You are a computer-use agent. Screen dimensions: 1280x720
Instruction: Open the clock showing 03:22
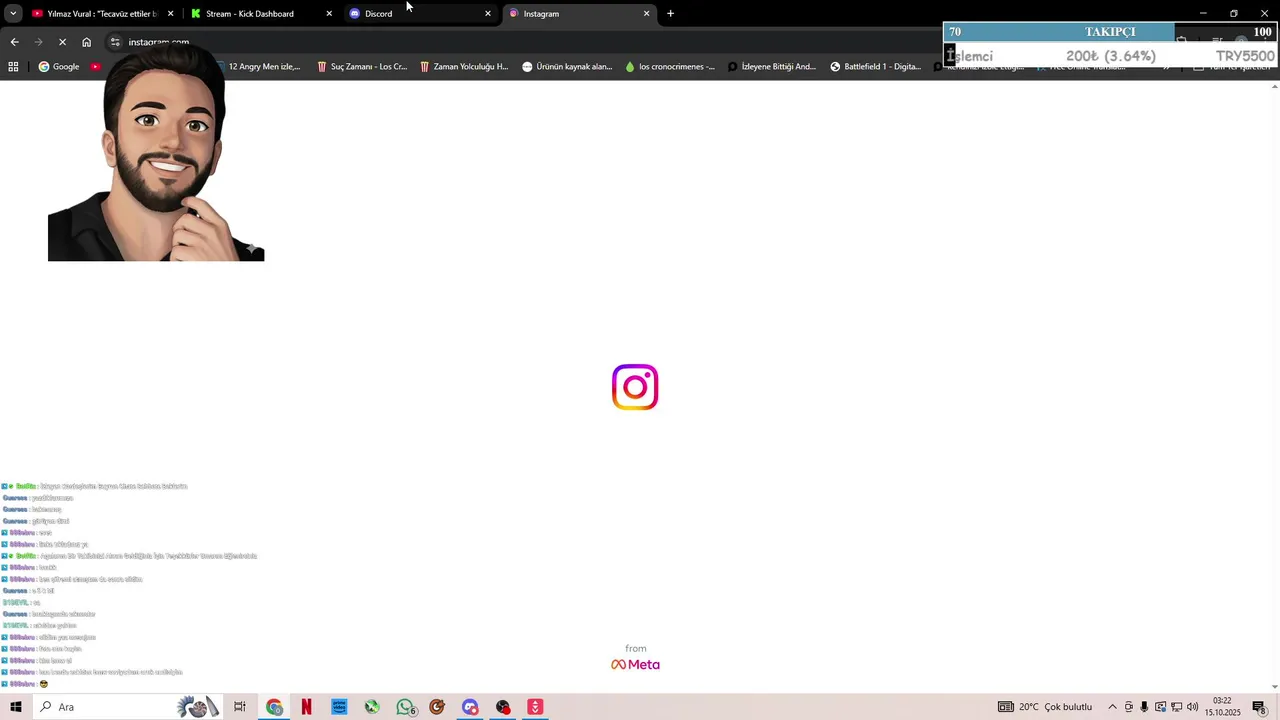(x=1222, y=707)
